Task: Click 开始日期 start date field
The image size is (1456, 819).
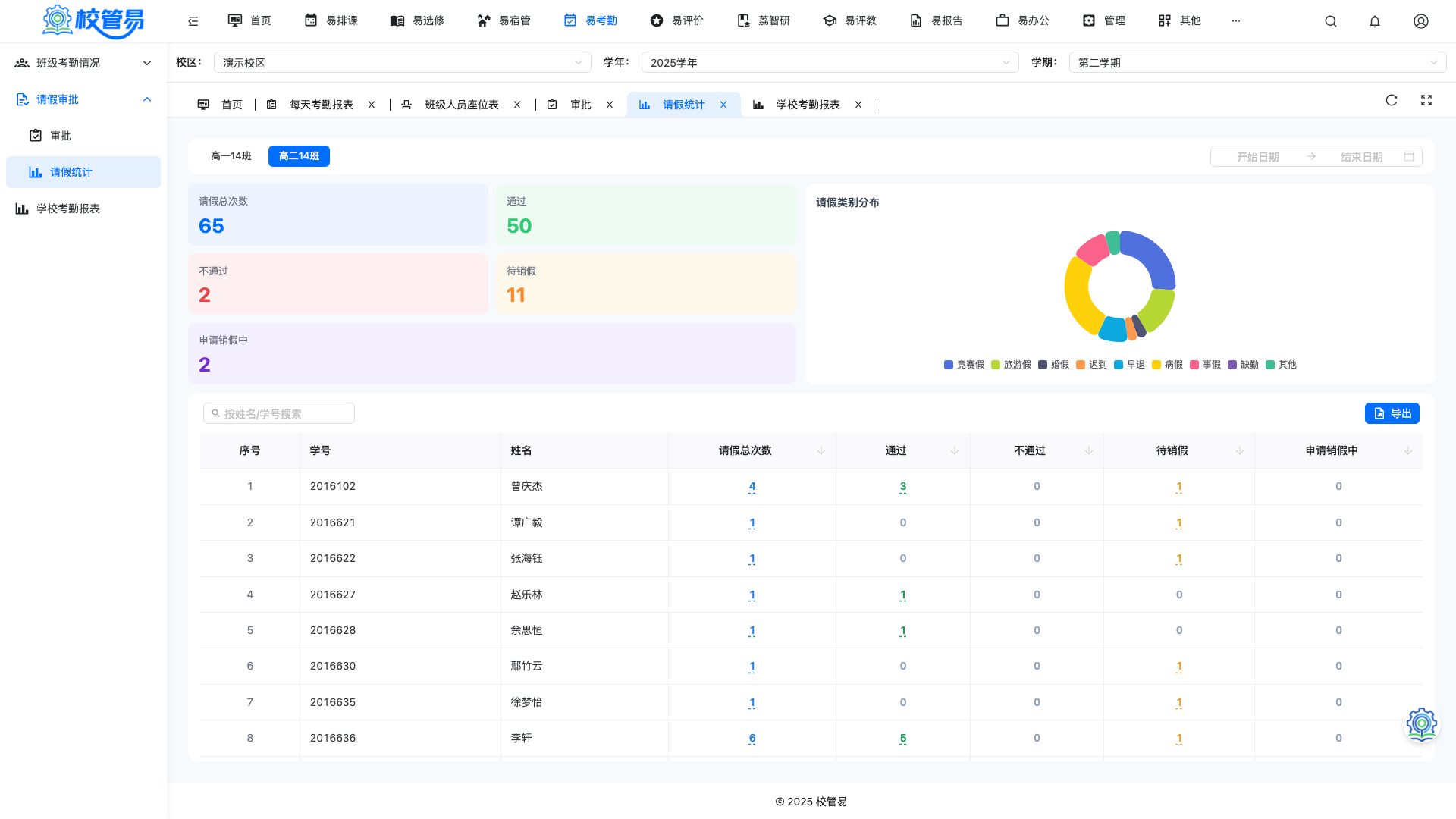Action: [x=1257, y=157]
